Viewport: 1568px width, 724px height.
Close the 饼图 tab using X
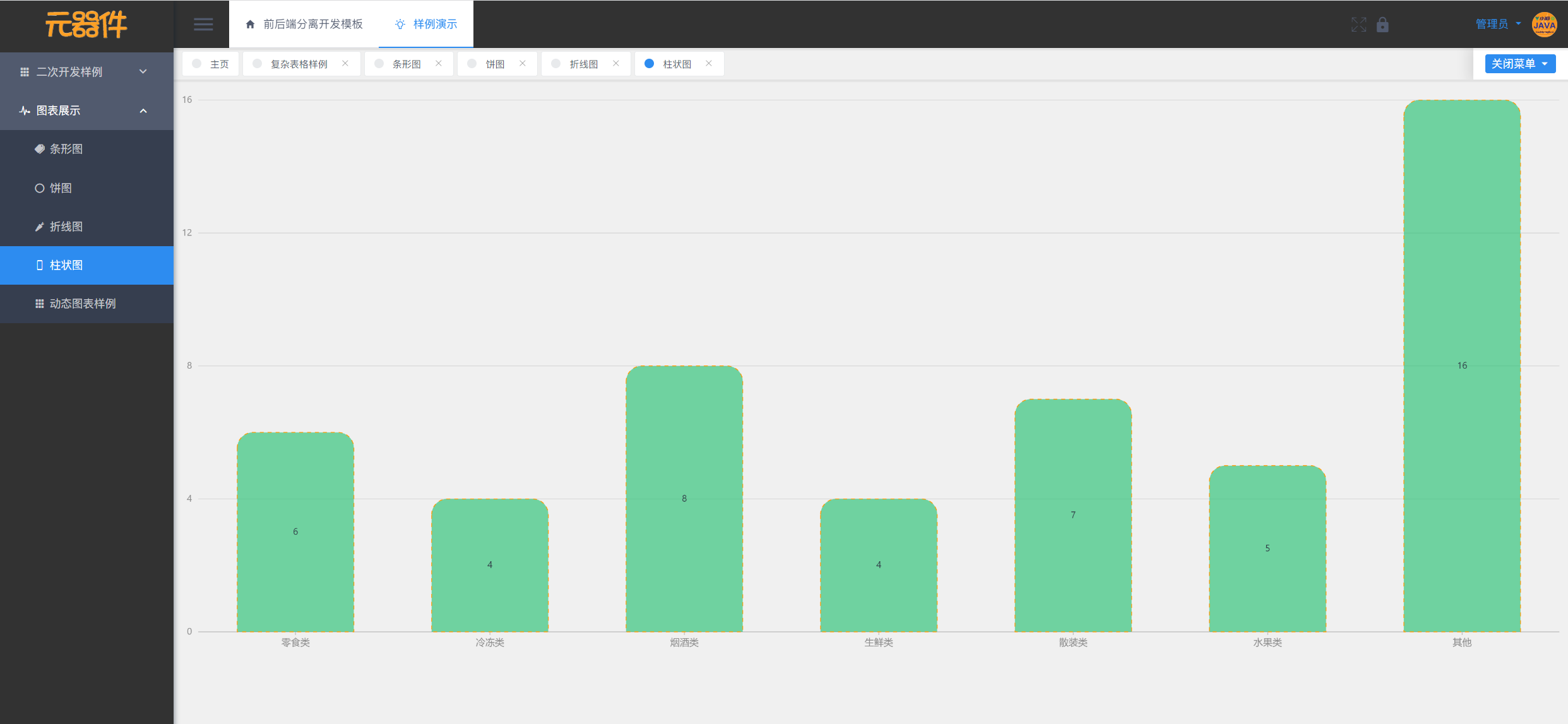[x=523, y=64]
